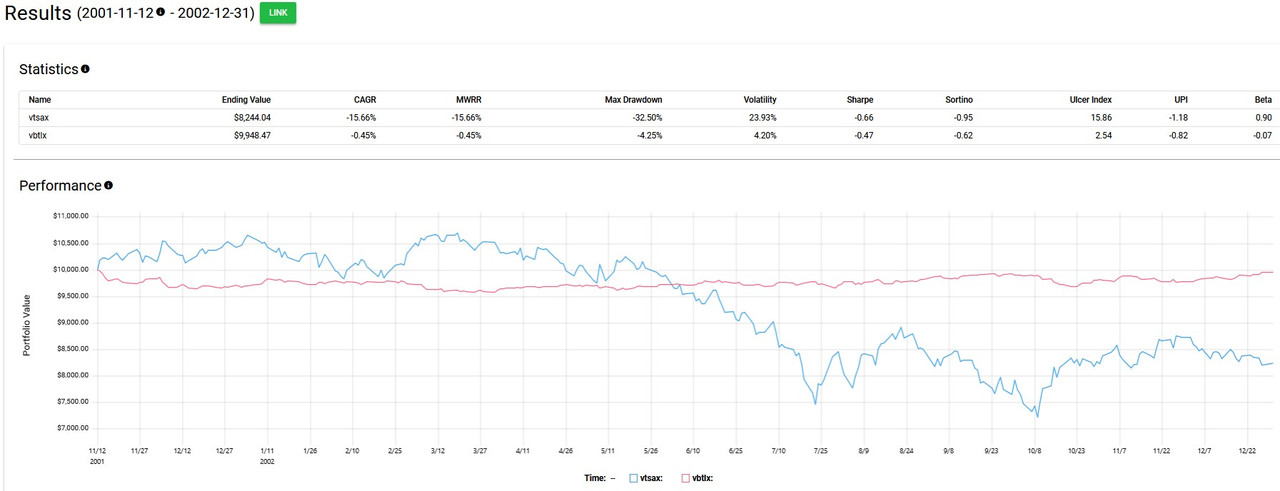Click the 12/22 x-axis date label
1280x491 pixels.
pos(1246,451)
